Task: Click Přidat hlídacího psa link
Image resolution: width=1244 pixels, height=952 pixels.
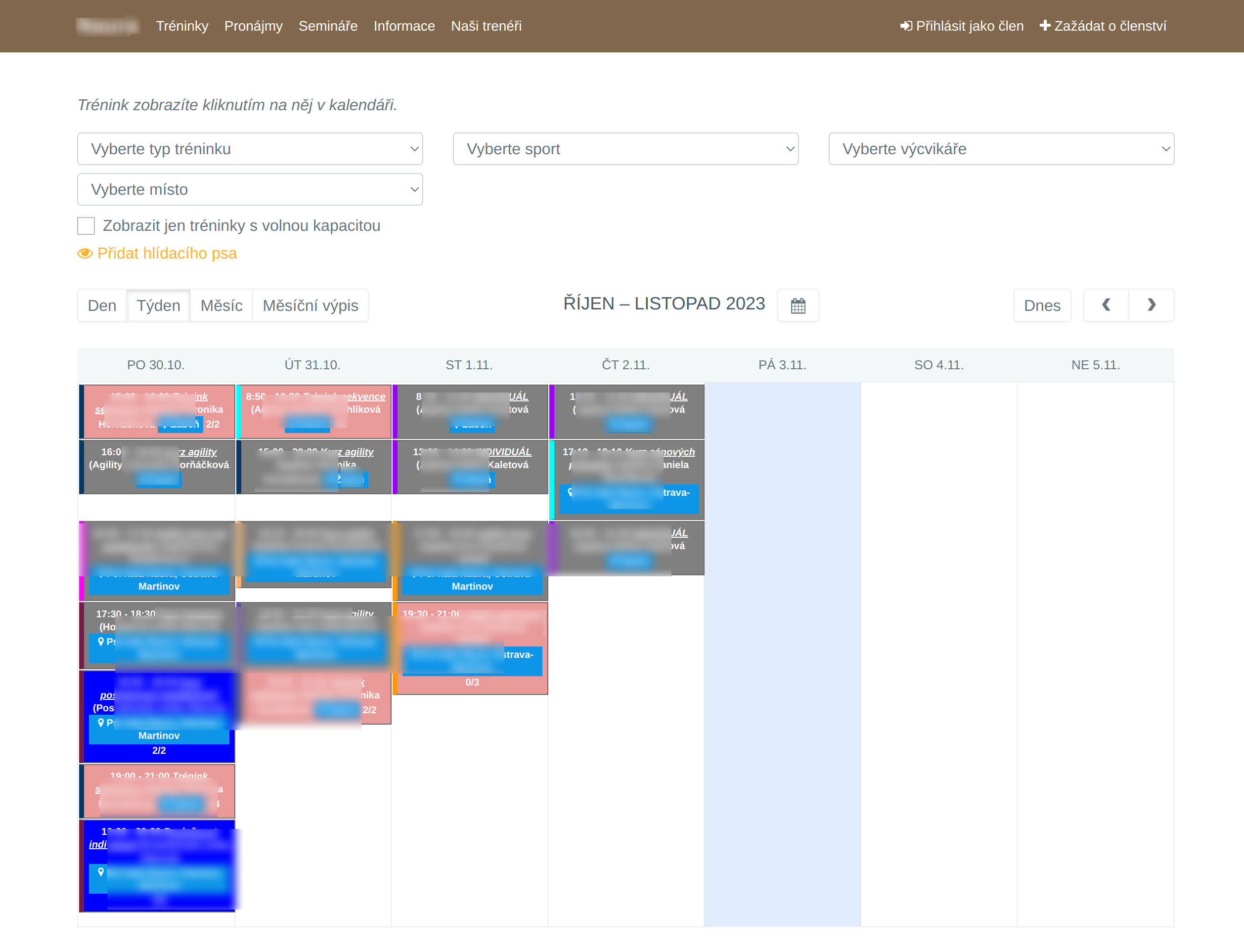Action: [167, 253]
